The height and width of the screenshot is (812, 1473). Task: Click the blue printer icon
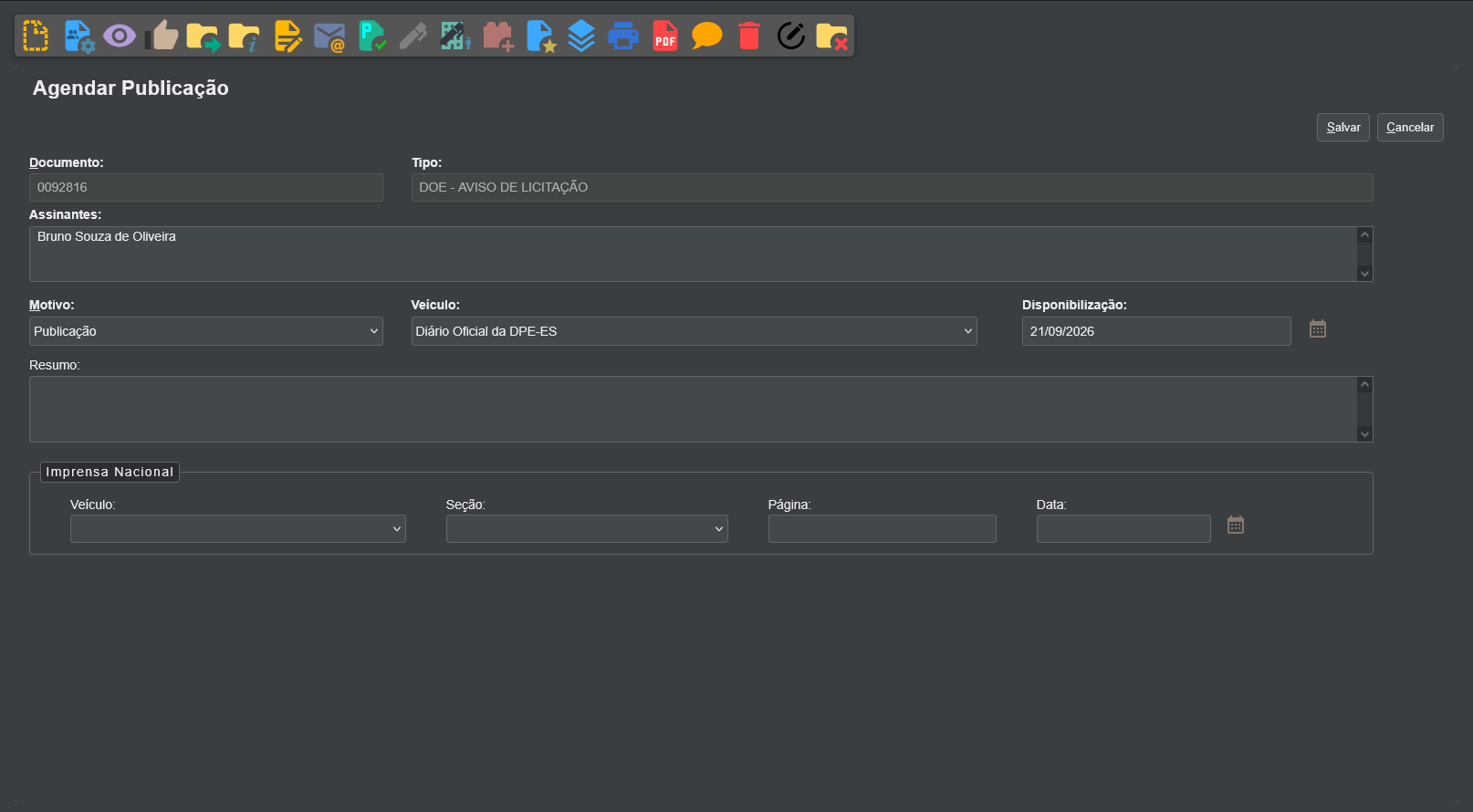tap(623, 36)
